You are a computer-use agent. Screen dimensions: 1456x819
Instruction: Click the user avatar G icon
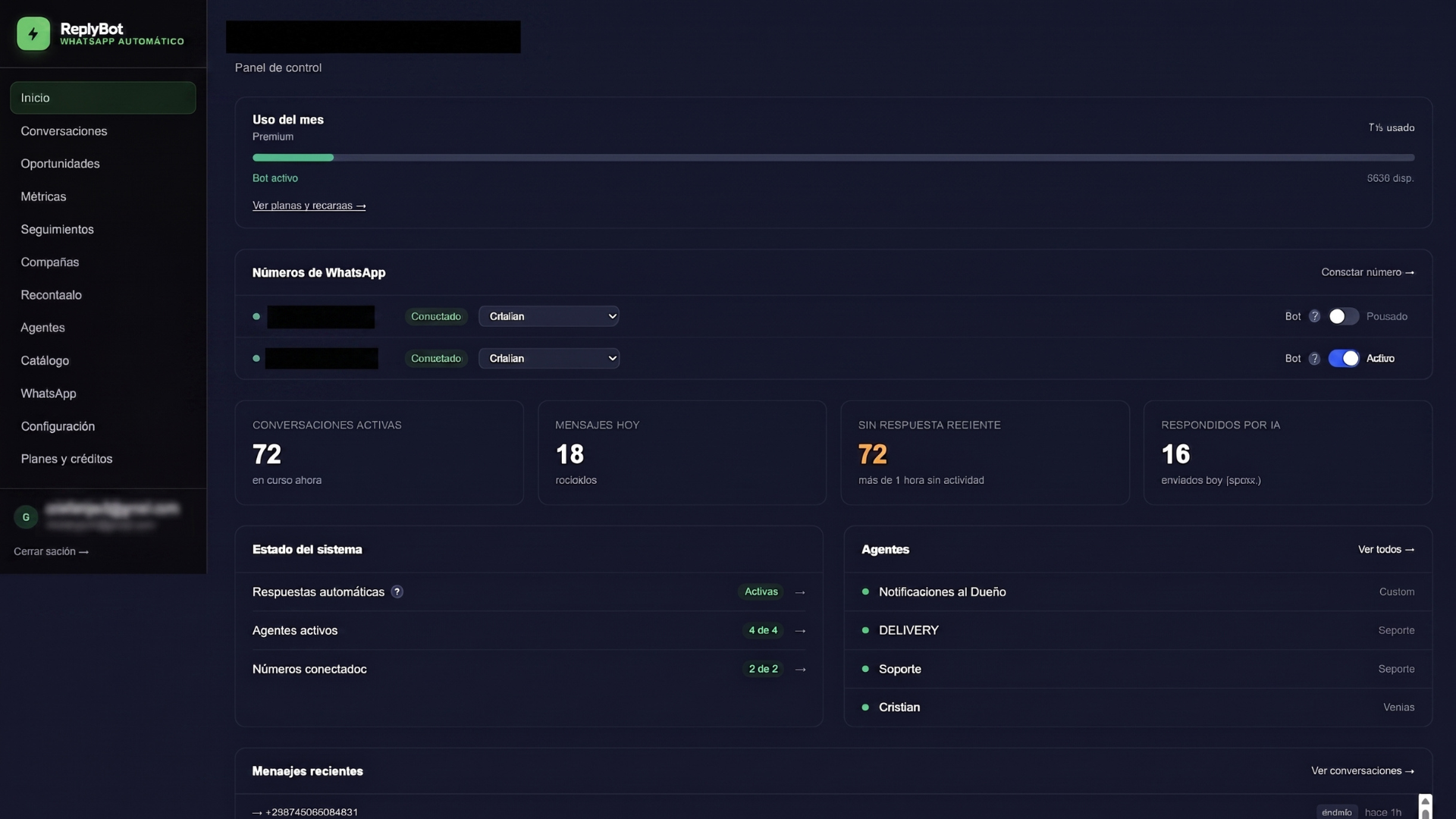pos(26,517)
